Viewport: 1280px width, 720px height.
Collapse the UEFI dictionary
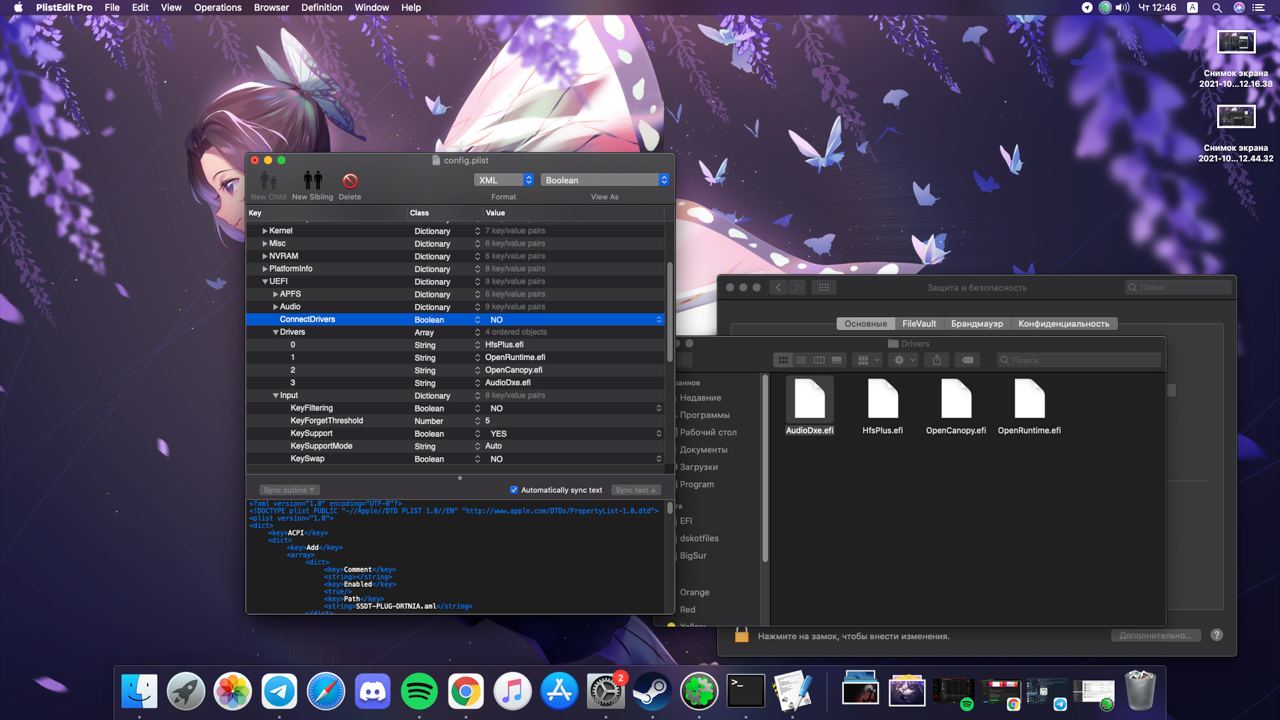265,282
